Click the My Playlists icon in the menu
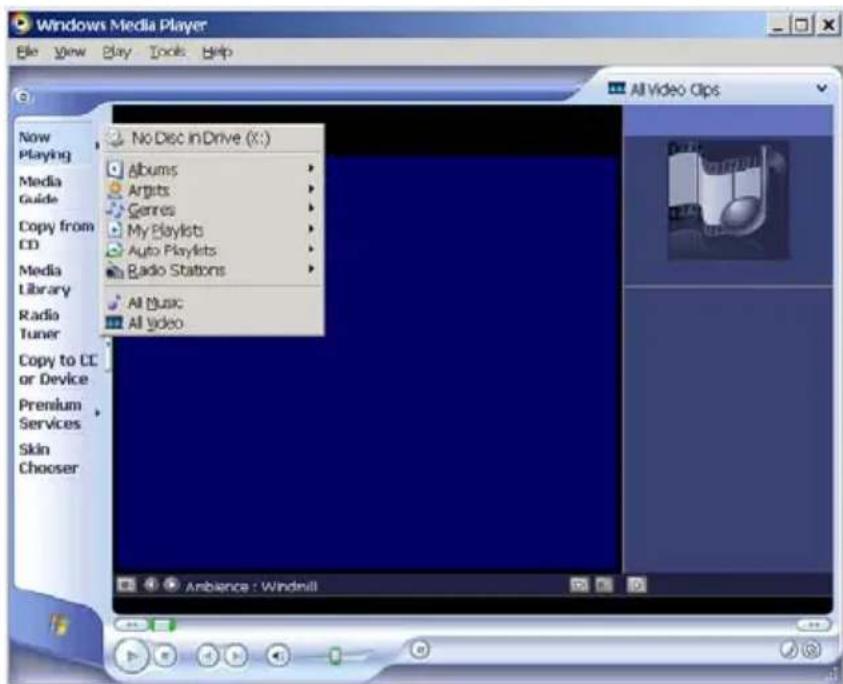Image resolution: width=843 pixels, height=684 pixels. click(115, 230)
